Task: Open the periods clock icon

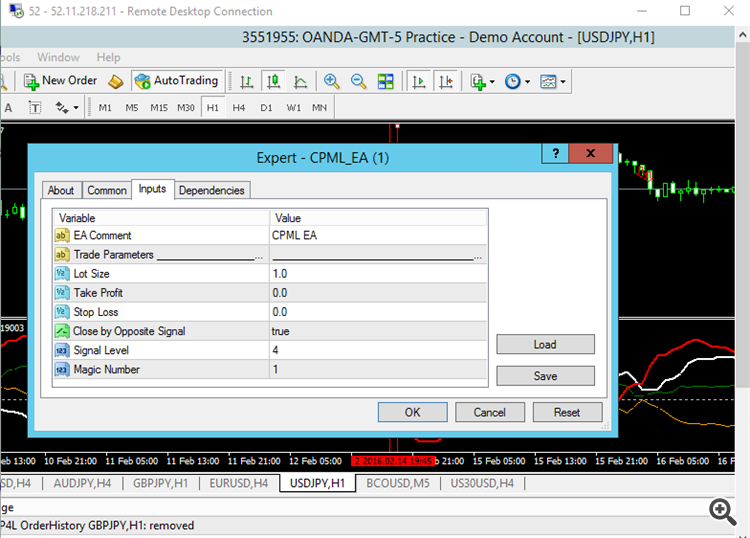Action: (x=513, y=82)
